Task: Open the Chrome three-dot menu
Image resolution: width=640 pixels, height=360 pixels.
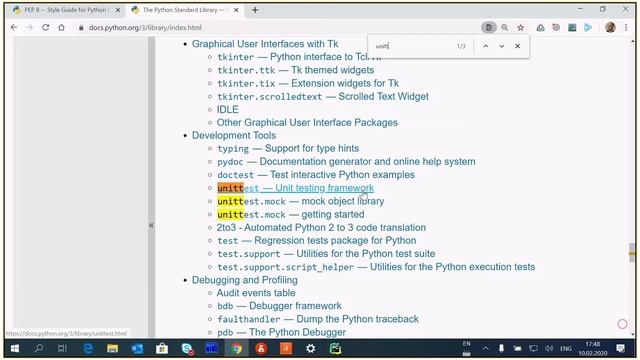Action: [626, 27]
